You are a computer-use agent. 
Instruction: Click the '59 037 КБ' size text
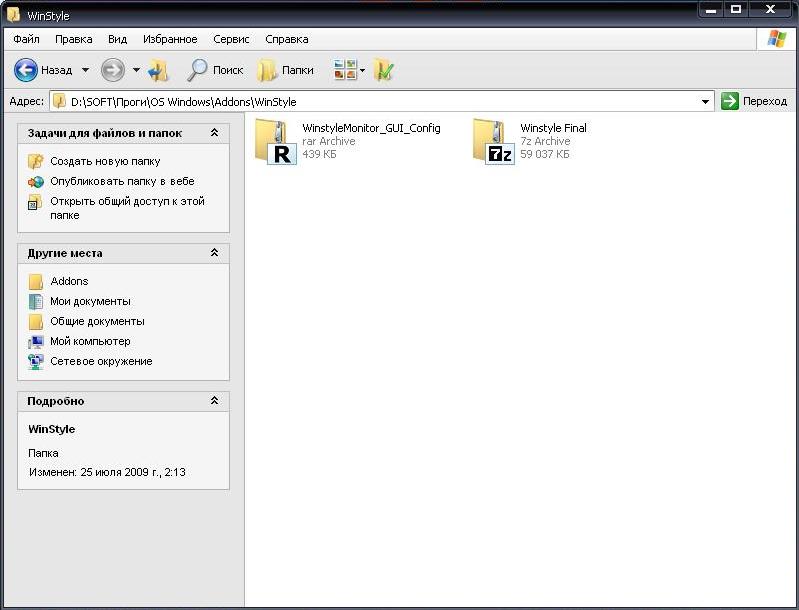coord(544,154)
